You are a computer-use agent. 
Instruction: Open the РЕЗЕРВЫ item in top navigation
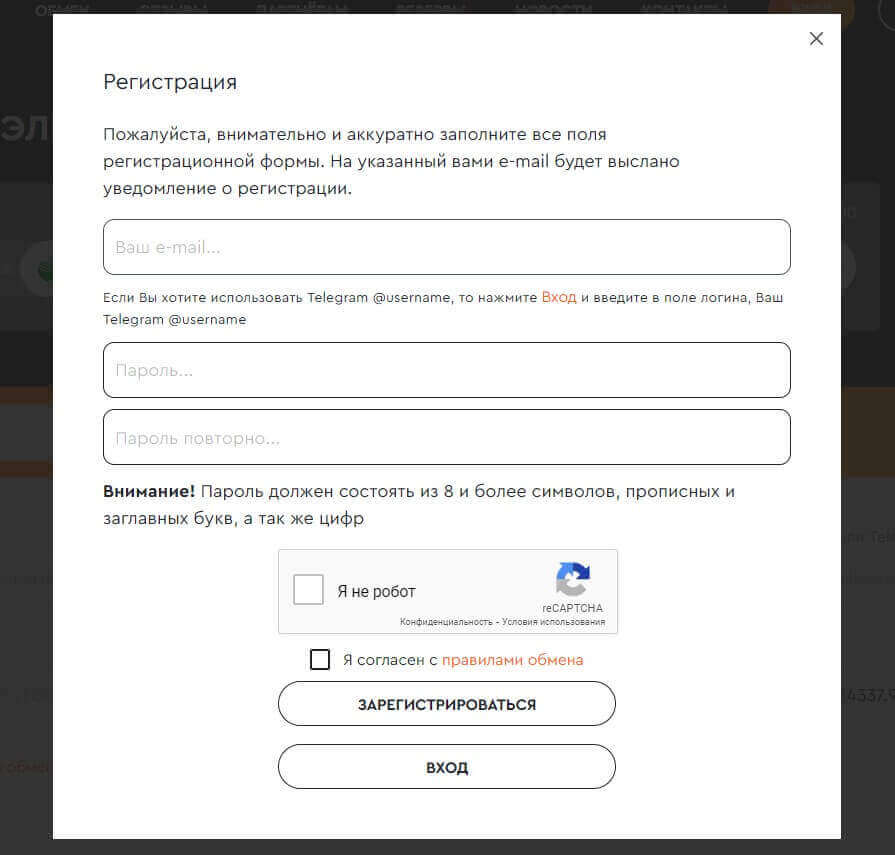click(x=430, y=9)
